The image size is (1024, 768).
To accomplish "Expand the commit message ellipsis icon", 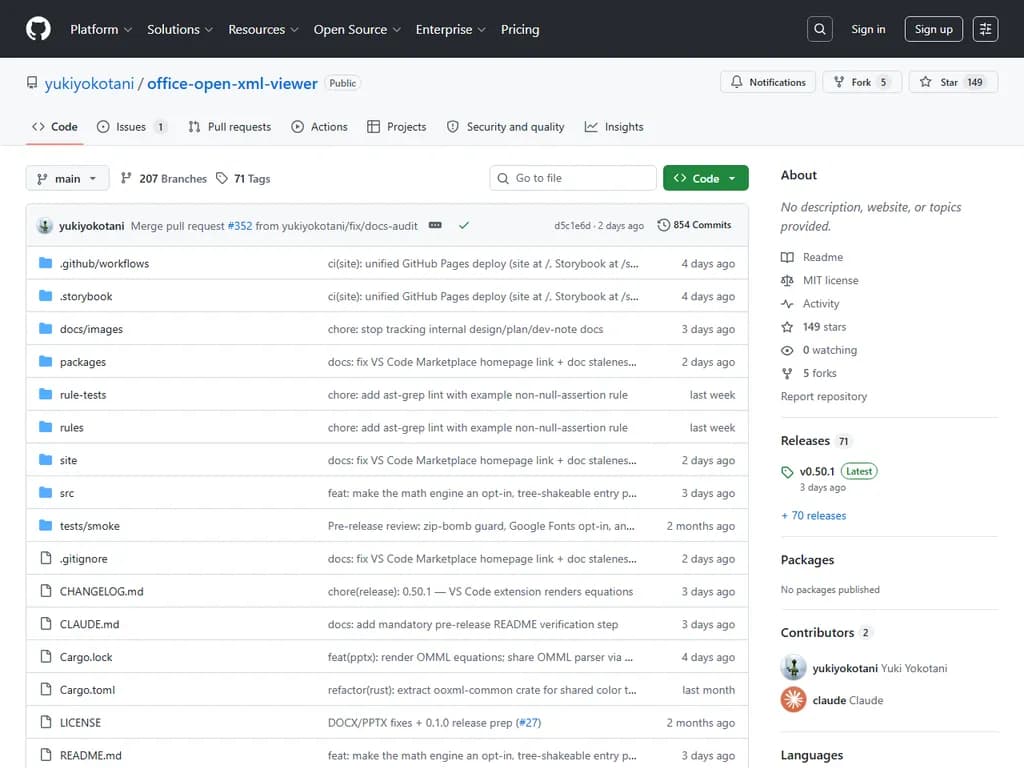I will [x=435, y=225].
